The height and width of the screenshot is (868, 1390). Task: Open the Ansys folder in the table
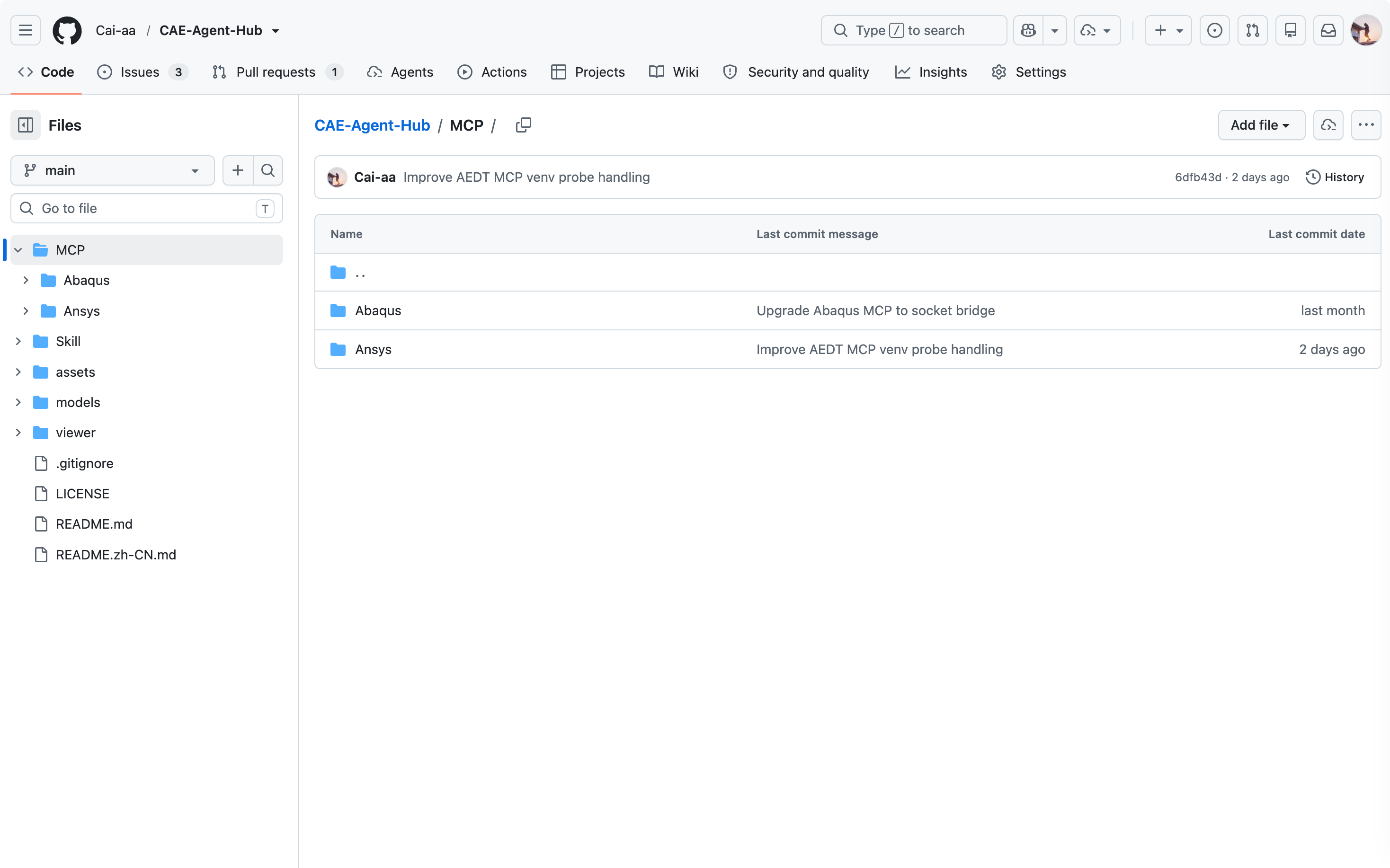click(x=373, y=350)
